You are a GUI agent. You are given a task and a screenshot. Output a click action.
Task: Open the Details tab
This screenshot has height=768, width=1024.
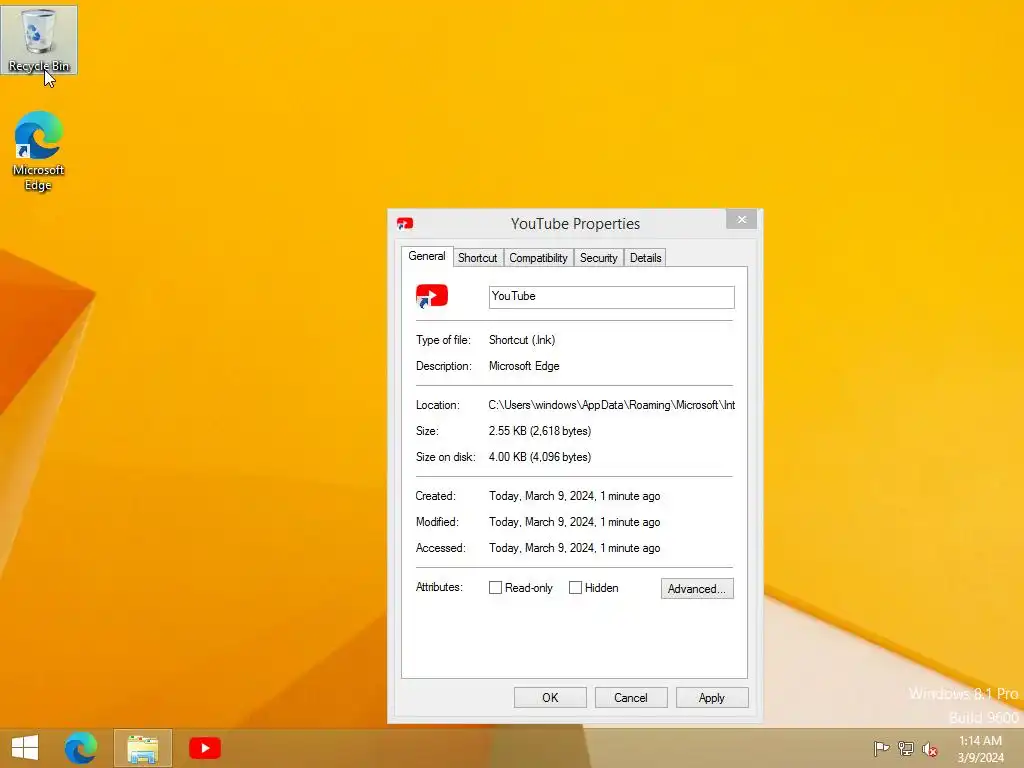coord(645,258)
